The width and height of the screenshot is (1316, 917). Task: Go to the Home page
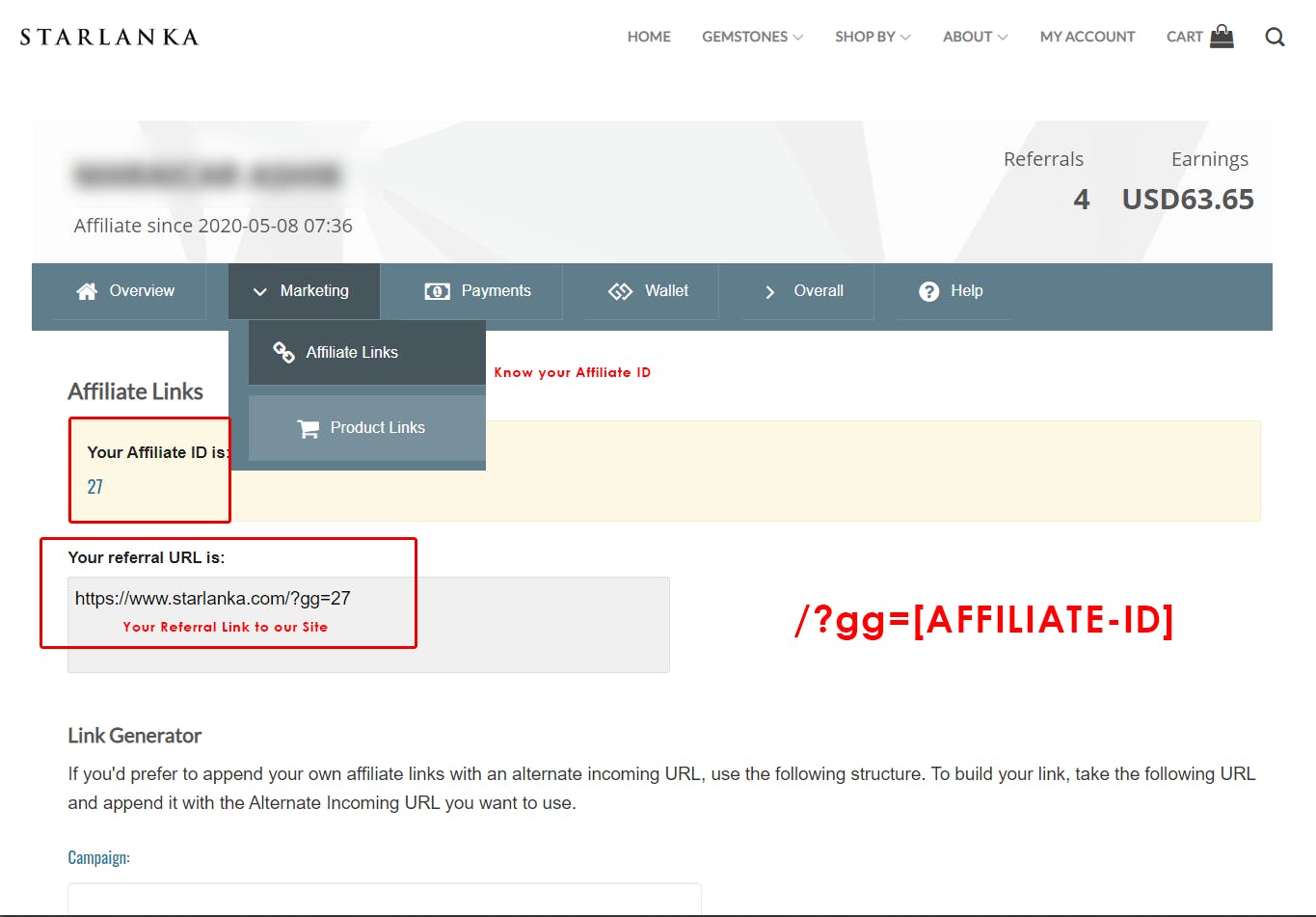649,37
